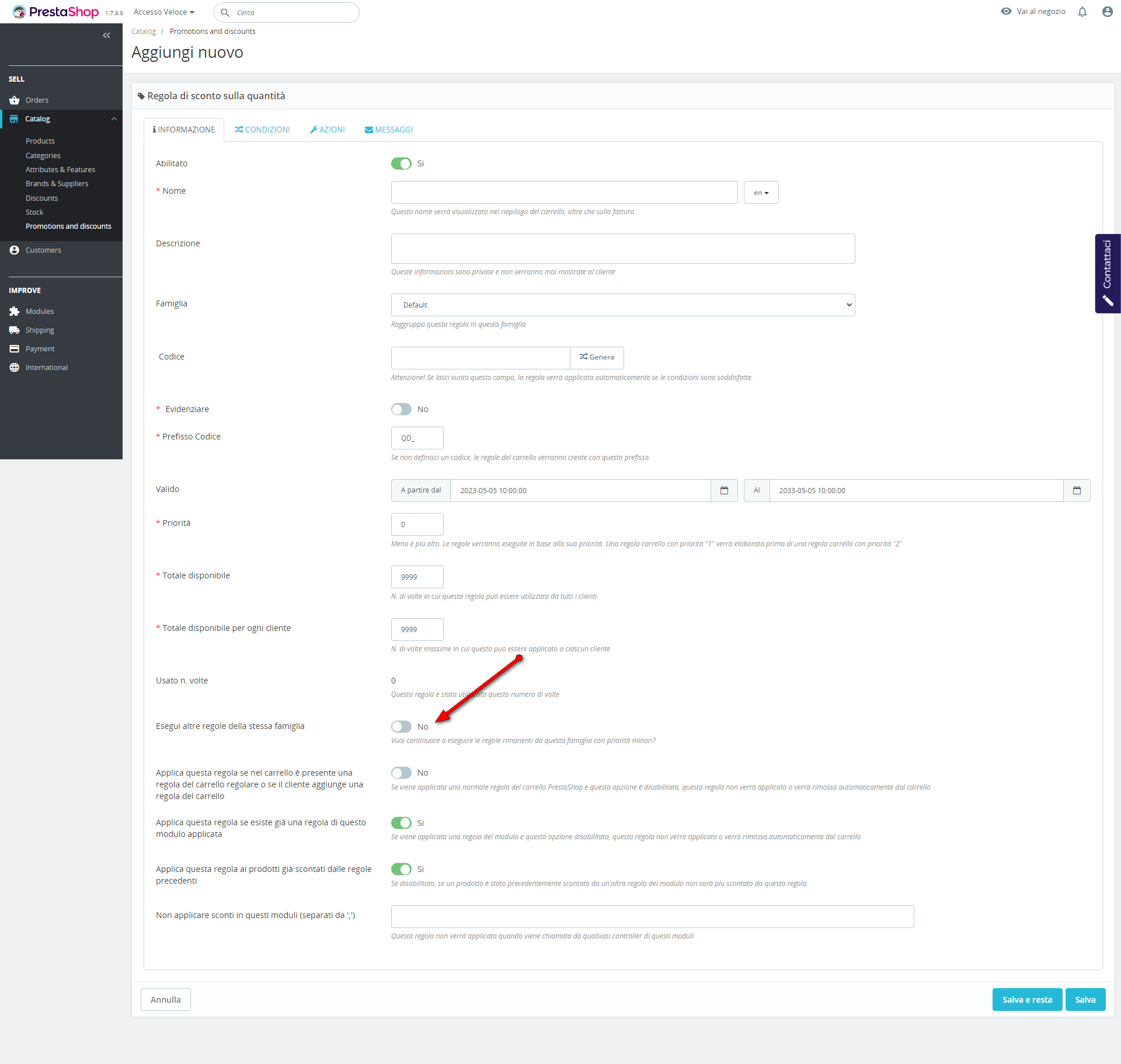Viewport: 1121px width, 1064px height.
Task: Click into the Nome input field
Action: coord(564,193)
